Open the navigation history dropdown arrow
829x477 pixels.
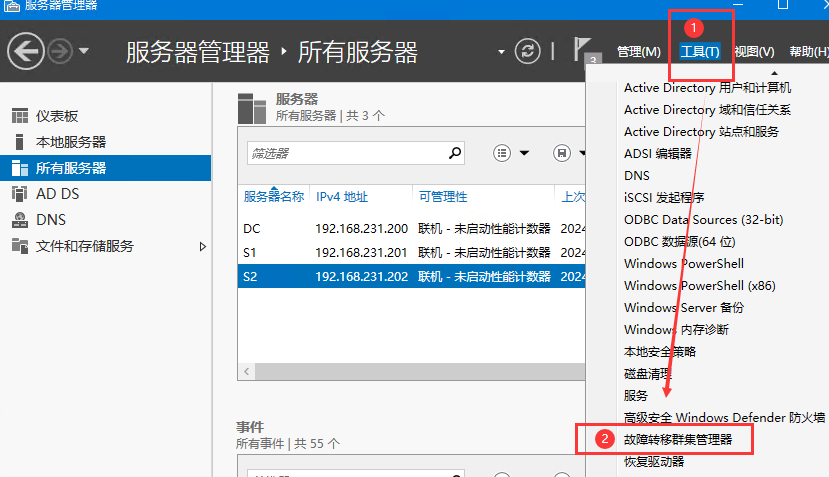pos(84,51)
